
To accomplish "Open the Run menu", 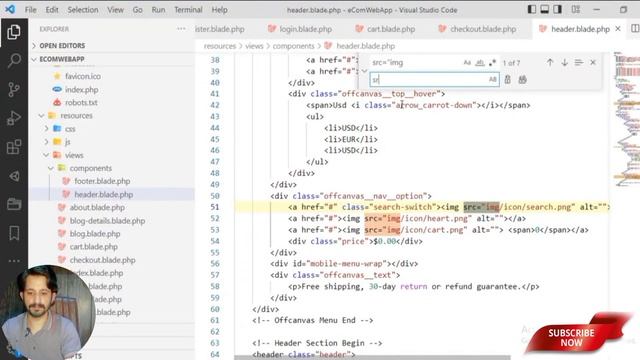I will click(x=158, y=9).
